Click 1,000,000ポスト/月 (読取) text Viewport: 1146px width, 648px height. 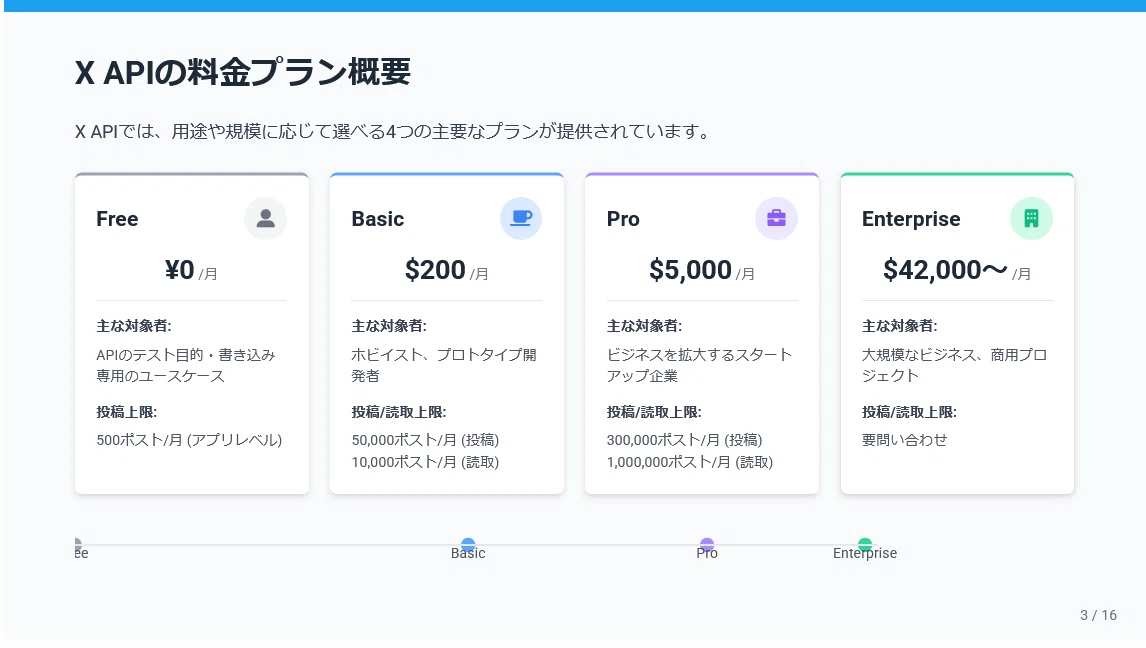click(x=690, y=462)
